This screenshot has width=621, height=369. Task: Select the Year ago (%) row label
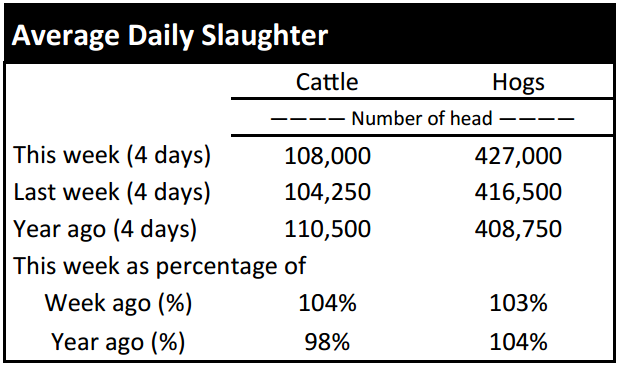coord(118,342)
